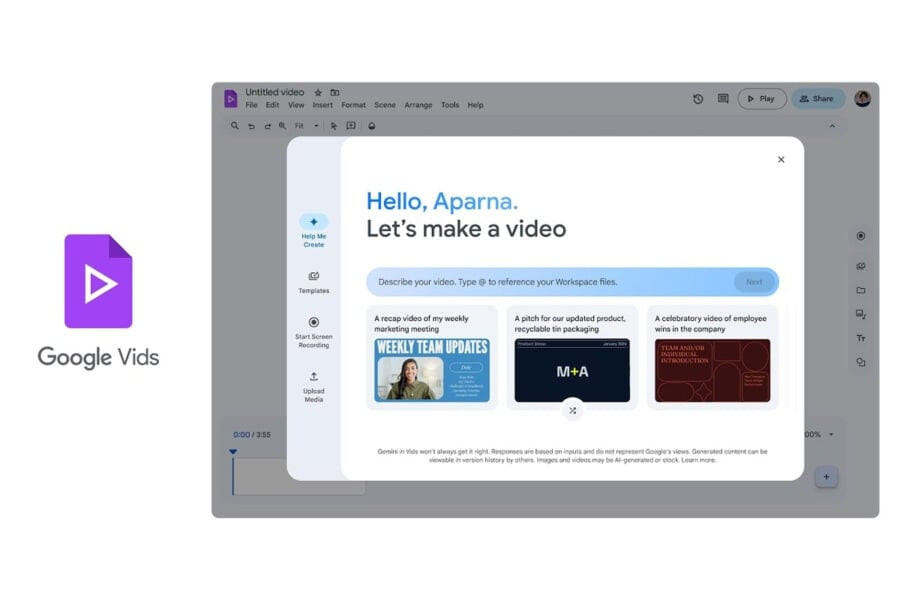Star the Untitled video document

click(x=318, y=92)
